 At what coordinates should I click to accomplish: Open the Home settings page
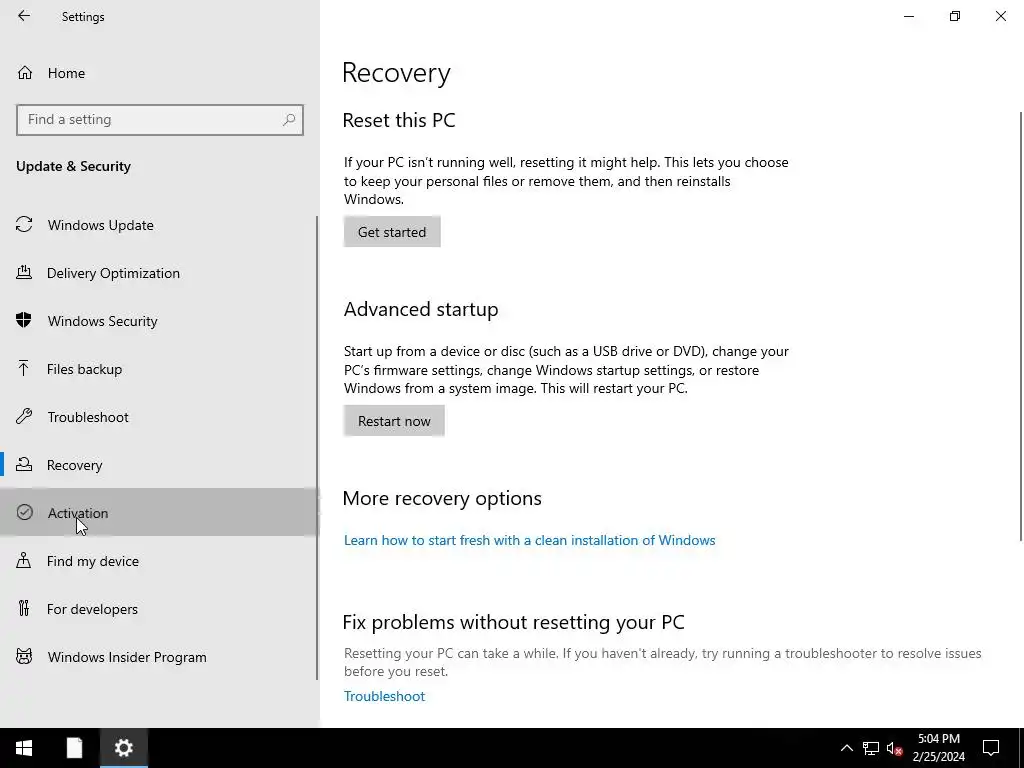pos(160,72)
